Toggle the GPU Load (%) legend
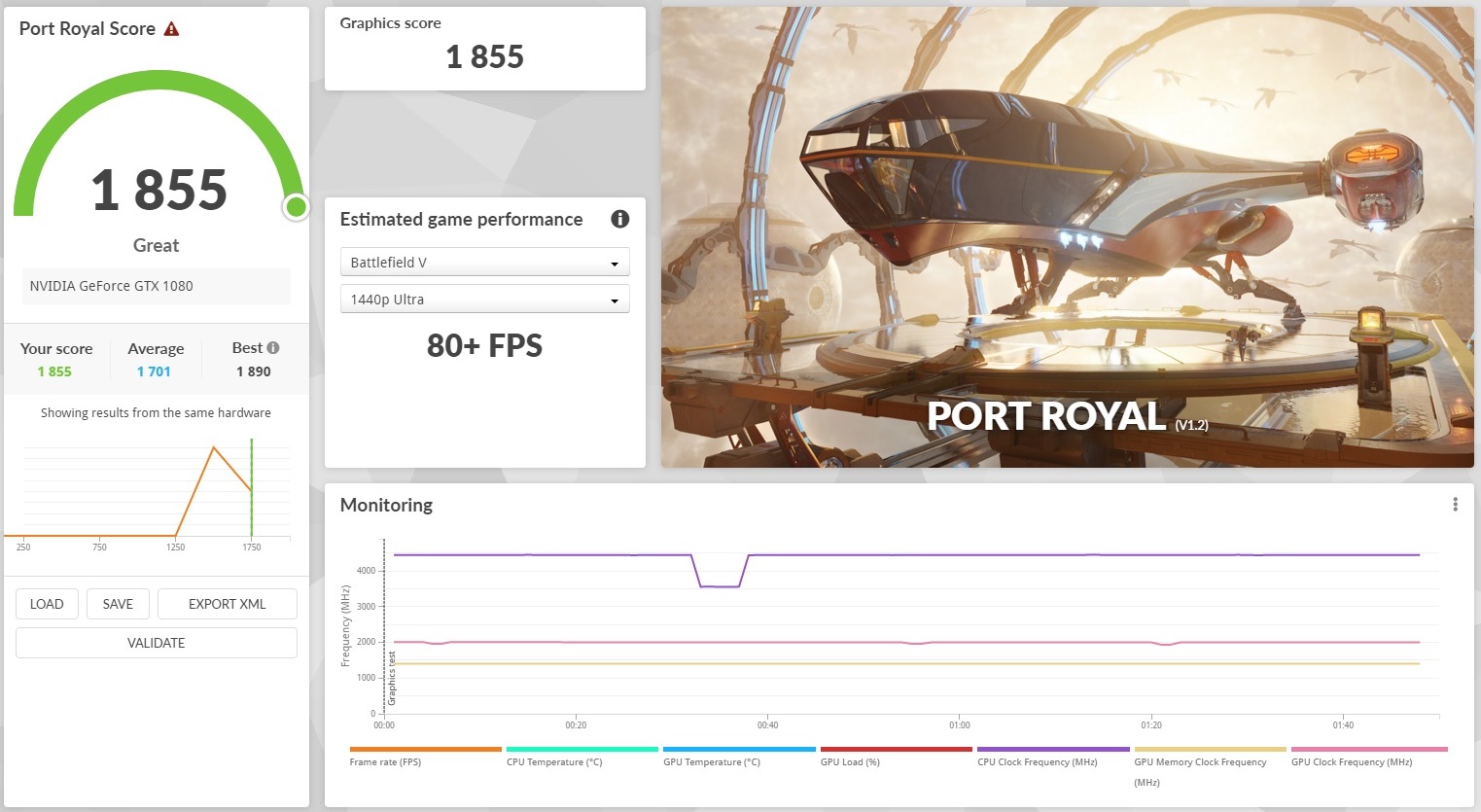Screen dimensions: 1481x812 click(x=896, y=758)
